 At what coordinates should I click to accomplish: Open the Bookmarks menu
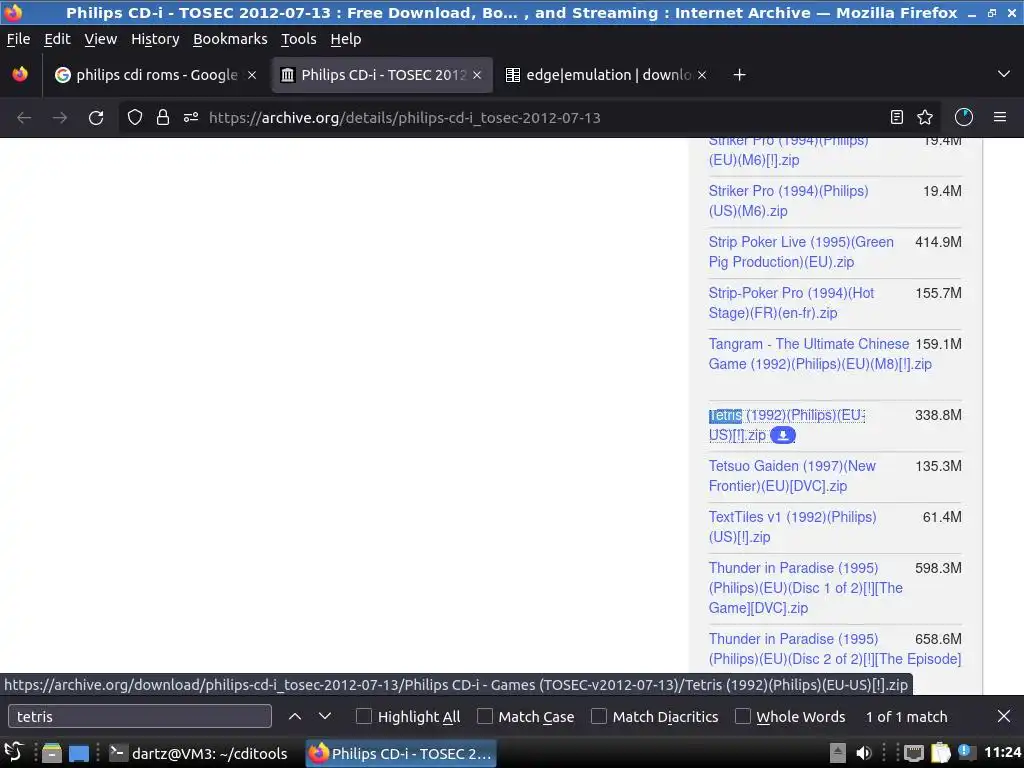pos(230,39)
